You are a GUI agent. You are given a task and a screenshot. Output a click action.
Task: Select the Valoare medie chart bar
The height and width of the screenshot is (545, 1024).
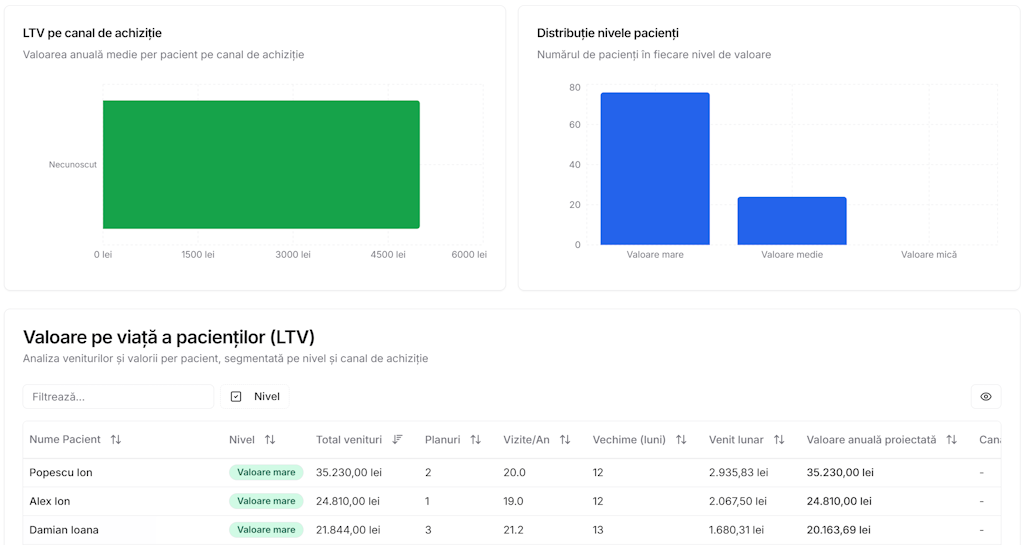792,221
